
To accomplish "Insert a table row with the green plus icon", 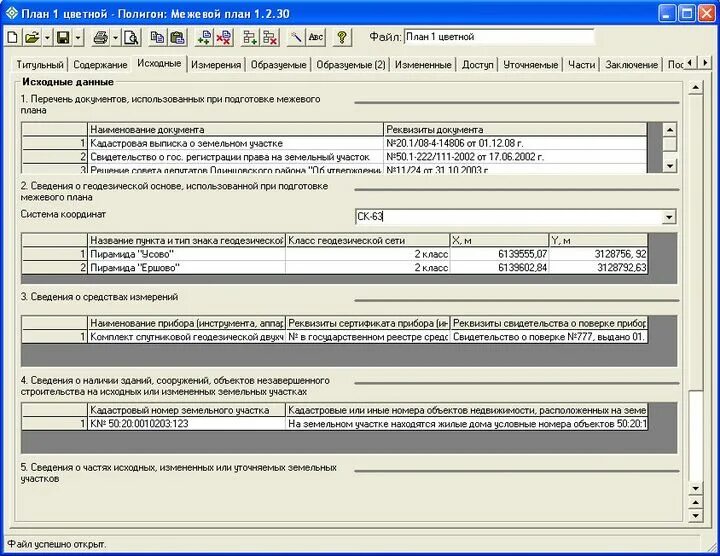I will (250, 37).
